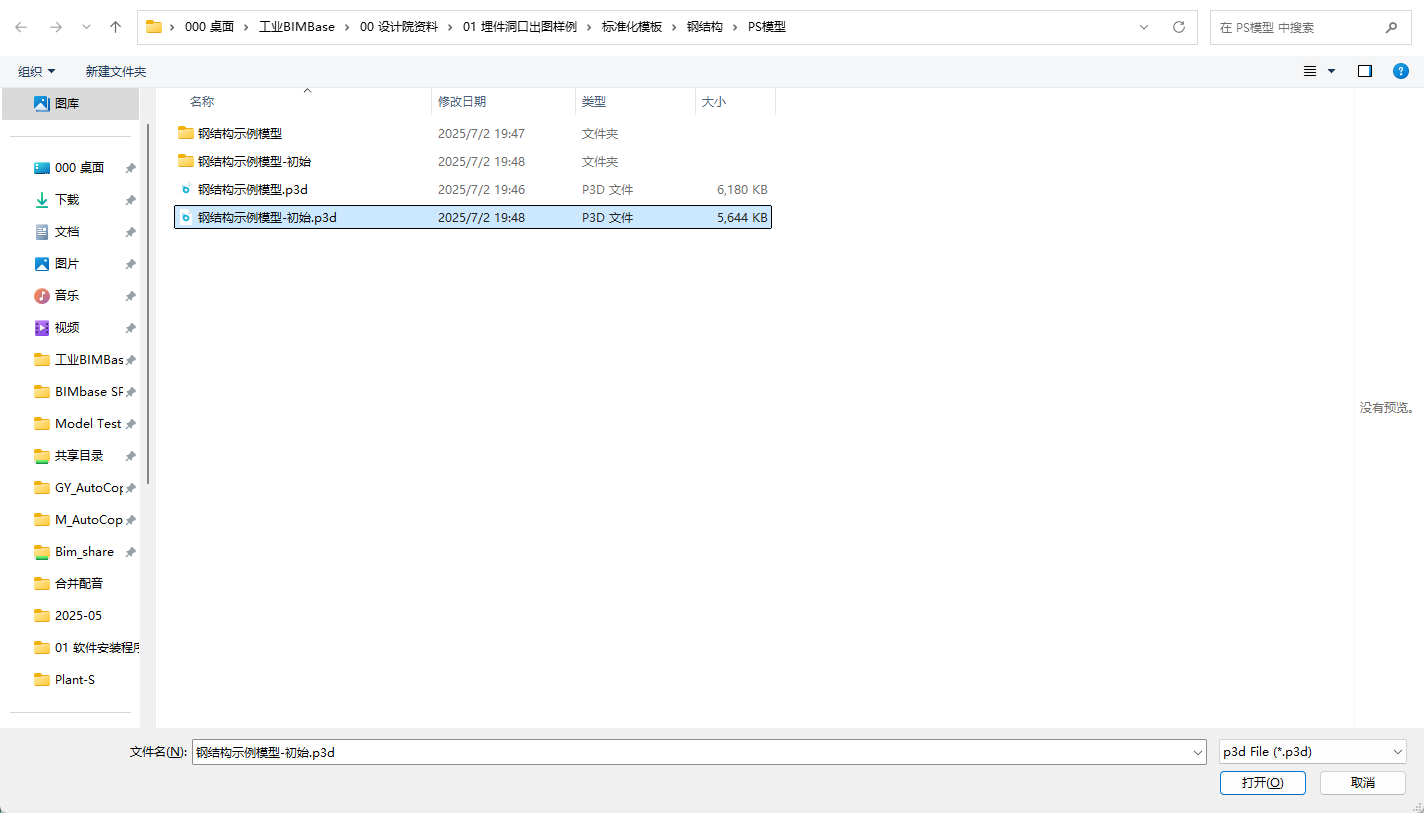
Task: Jump to 01 埋件洞口出图样例 breadcrumb
Action: 520,27
